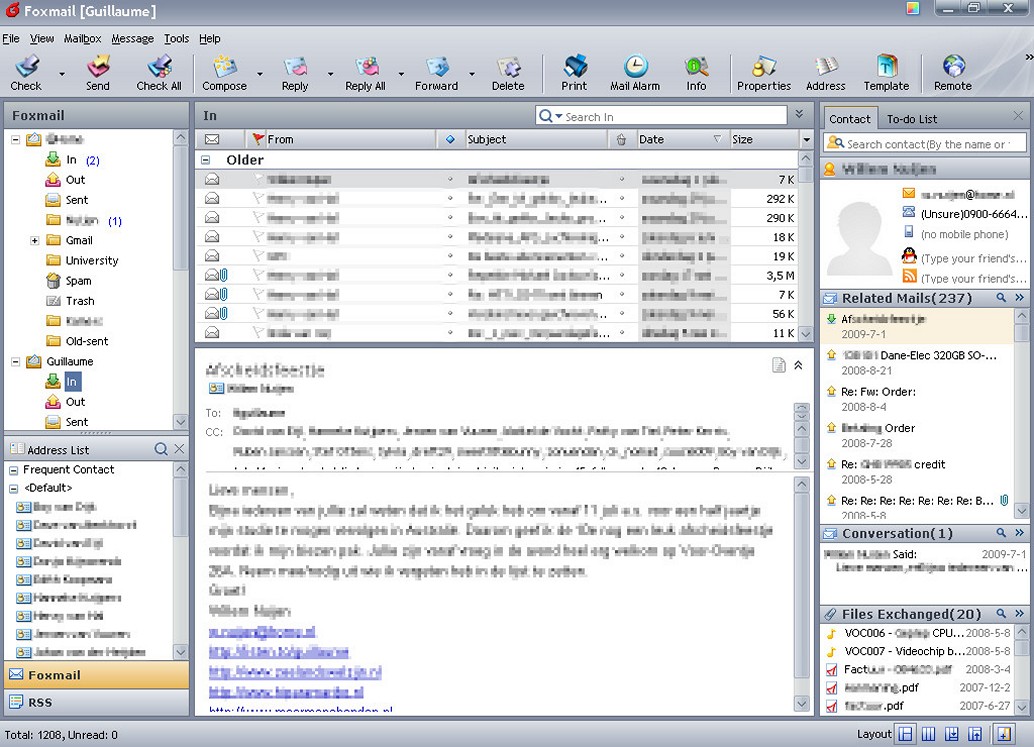Open account Properties

pyautogui.click(x=764, y=73)
